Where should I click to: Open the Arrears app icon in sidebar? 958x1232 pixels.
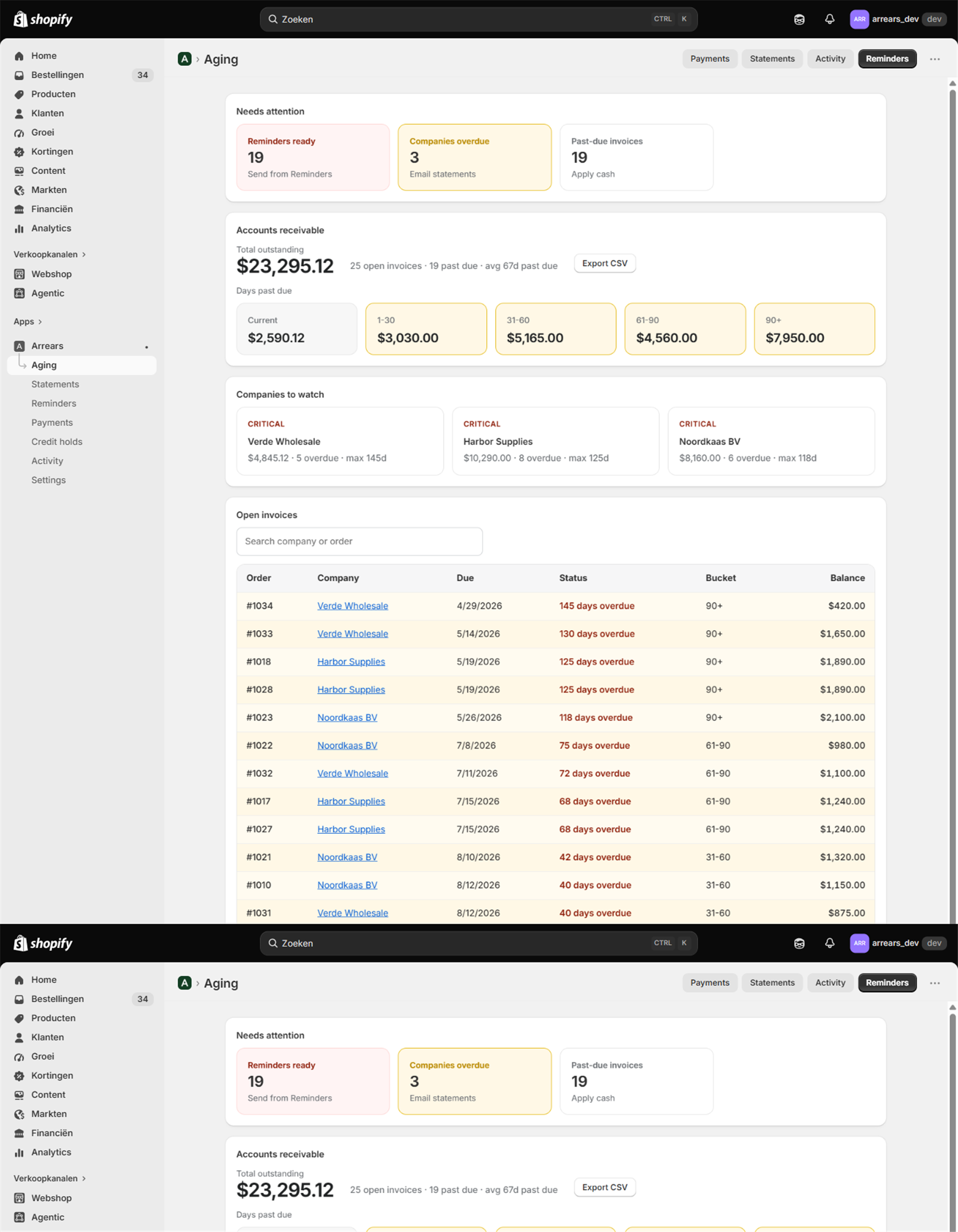[19, 346]
